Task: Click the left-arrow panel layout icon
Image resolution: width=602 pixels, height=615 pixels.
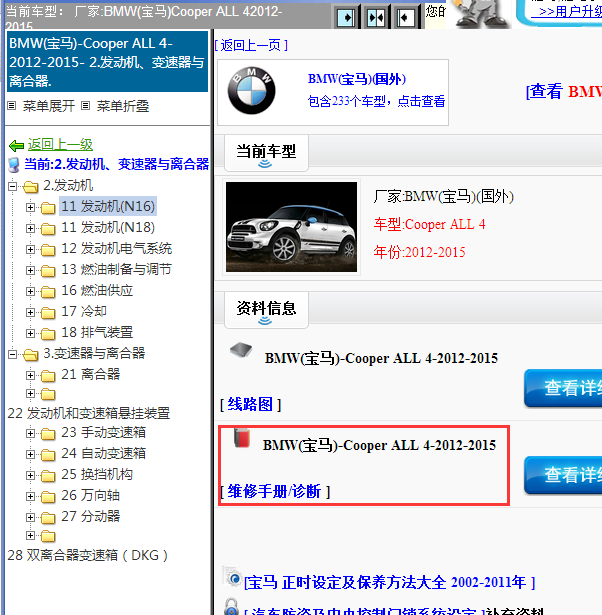Action: coord(406,18)
